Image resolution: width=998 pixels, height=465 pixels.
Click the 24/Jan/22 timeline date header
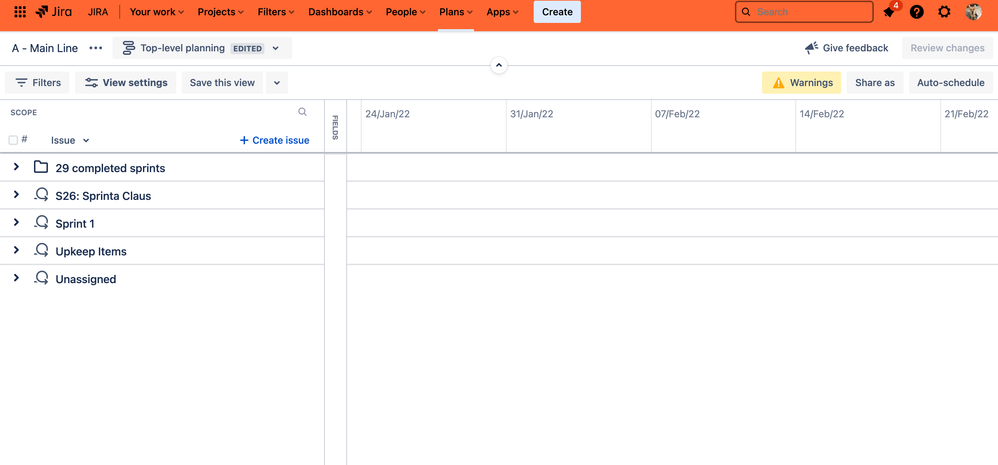pyautogui.click(x=387, y=114)
